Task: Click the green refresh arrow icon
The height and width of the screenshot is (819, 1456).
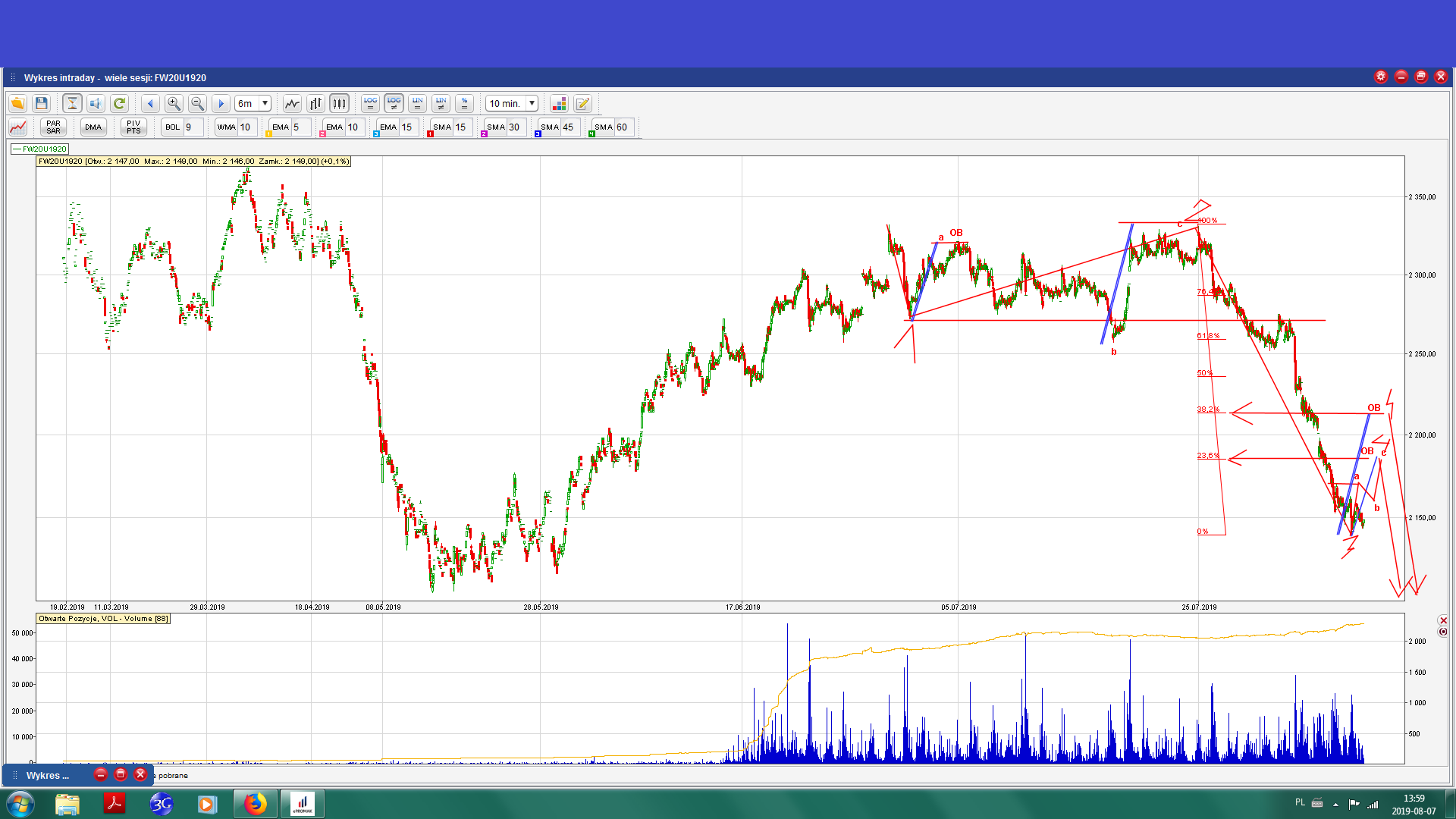Action: (119, 103)
